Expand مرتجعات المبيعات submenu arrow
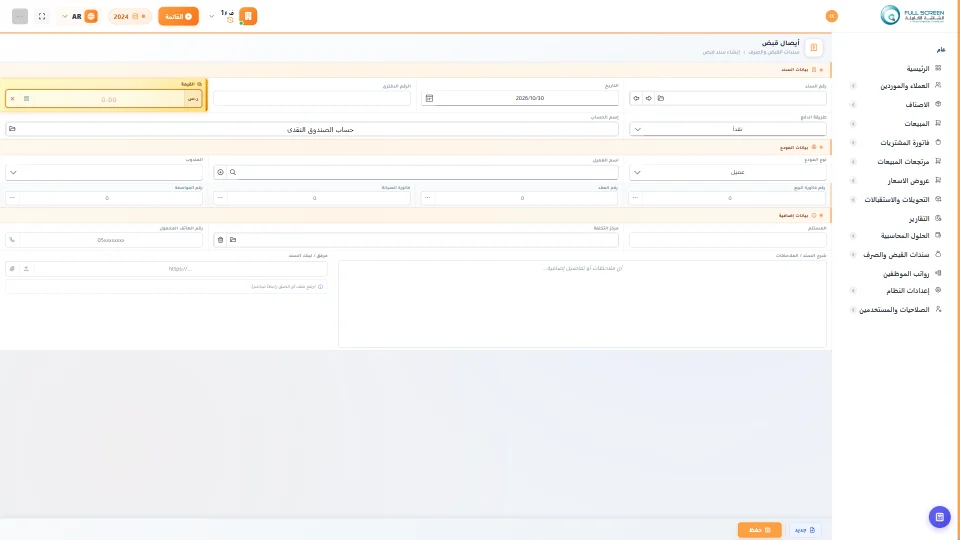960x540 pixels. click(x=853, y=162)
